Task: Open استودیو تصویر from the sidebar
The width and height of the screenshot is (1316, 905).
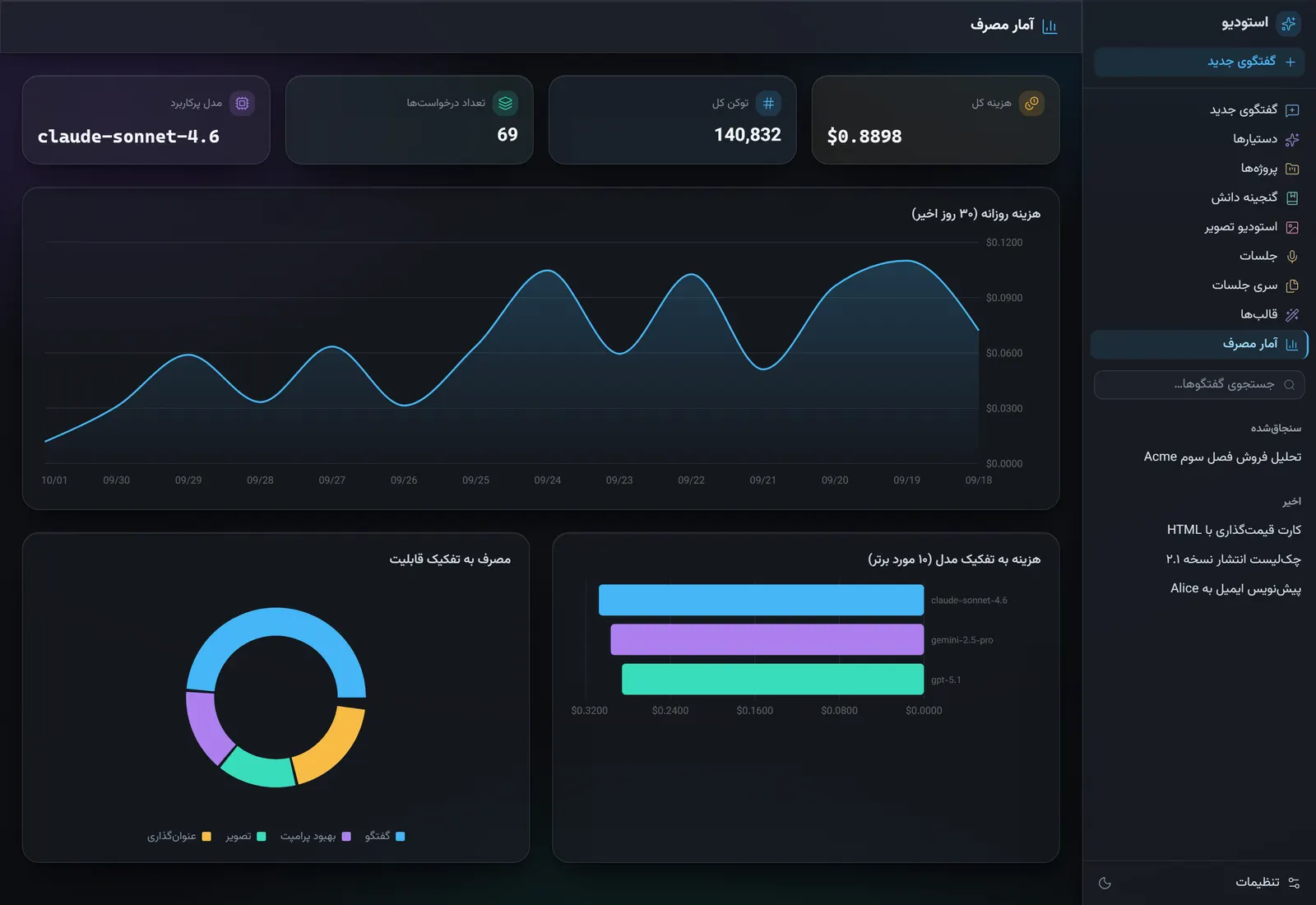Action: tap(1199, 227)
